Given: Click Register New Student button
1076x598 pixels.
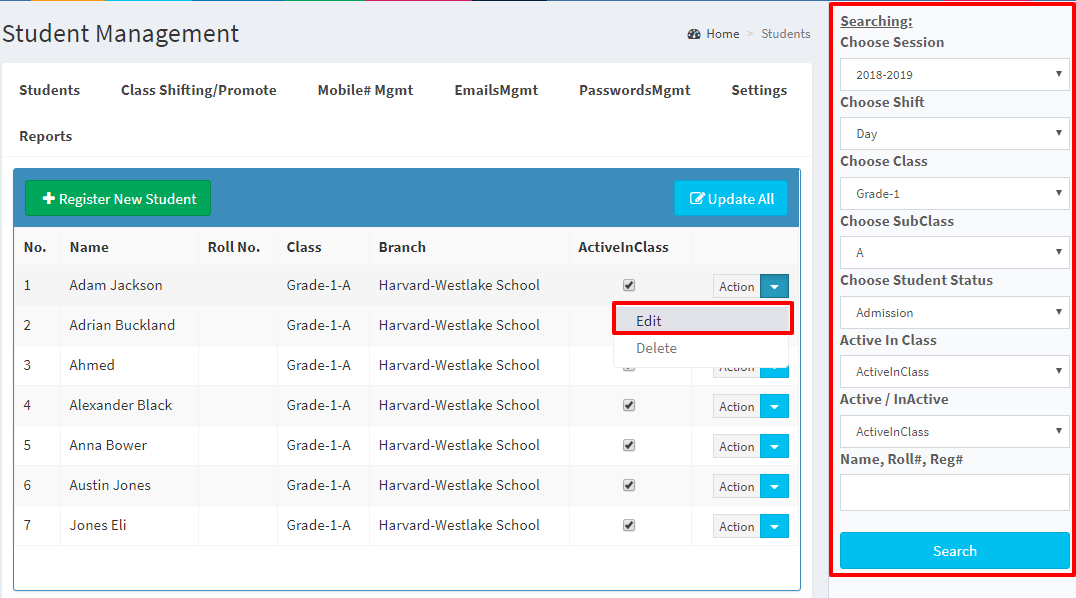Looking at the screenshot, I should tap(118, 199).
